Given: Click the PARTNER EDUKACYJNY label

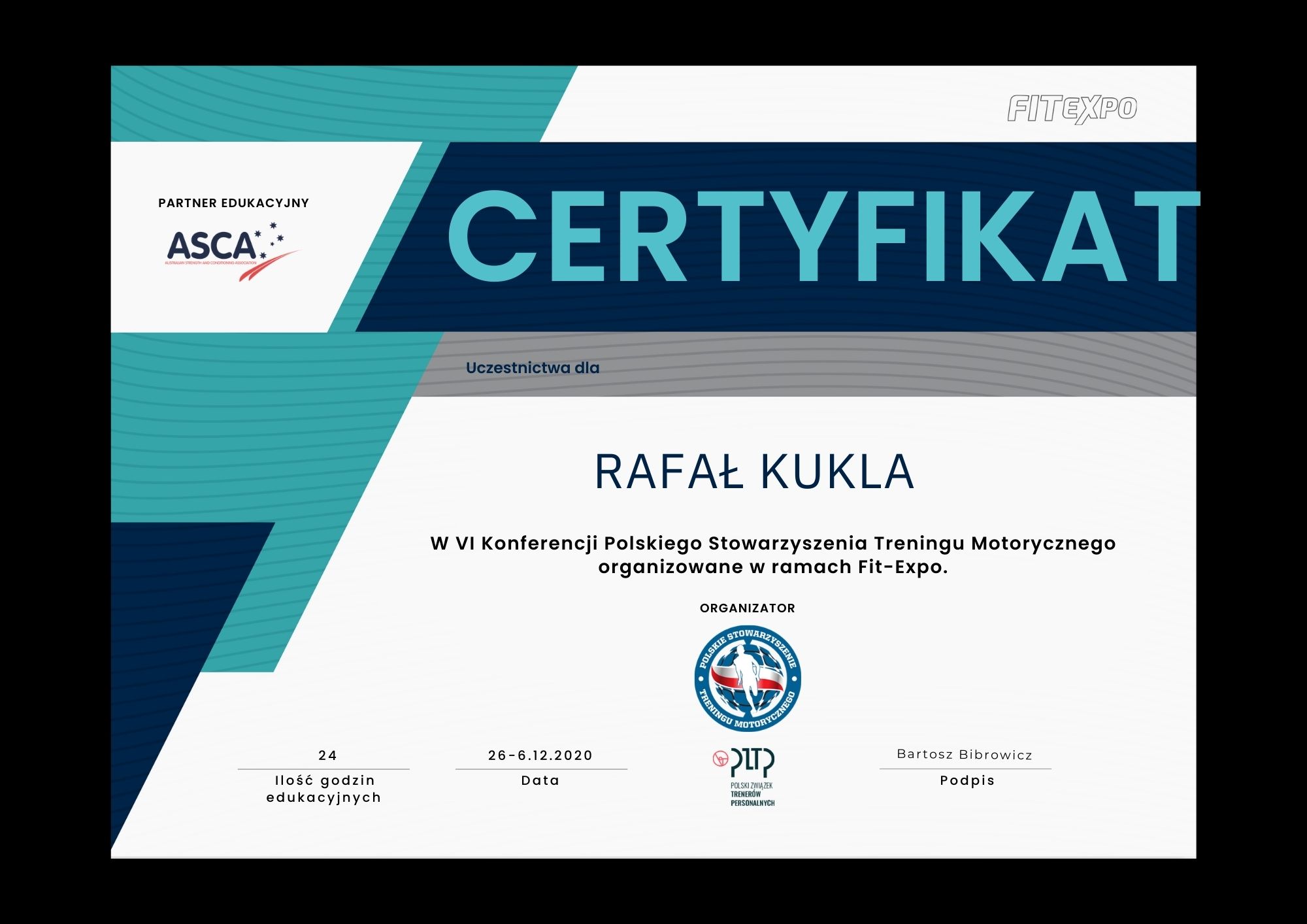Looking at the screenshot, I should (233, 203).
